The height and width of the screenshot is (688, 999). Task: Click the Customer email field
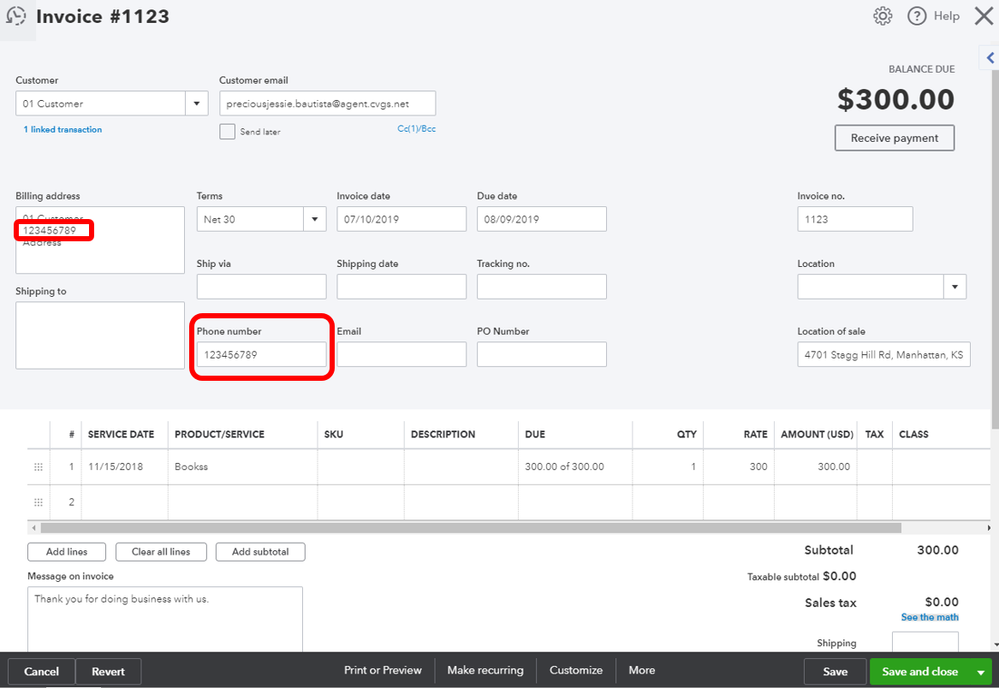point(327,103)
